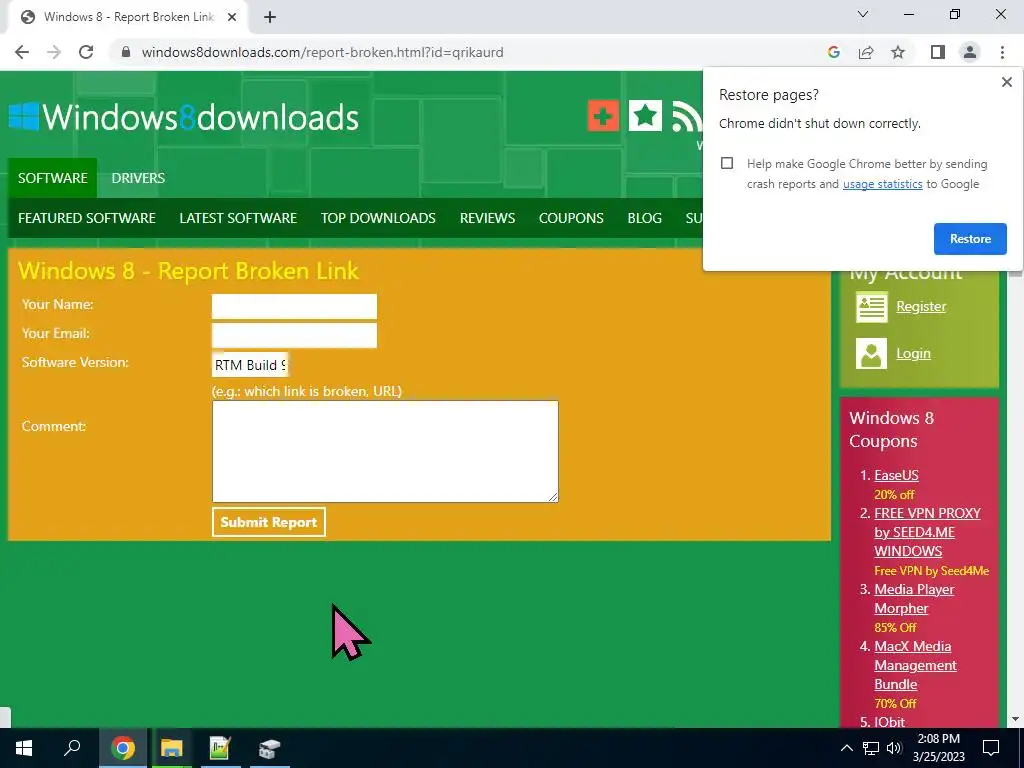Open the Login link
1024x768 pixels.
tap(913, 353)
